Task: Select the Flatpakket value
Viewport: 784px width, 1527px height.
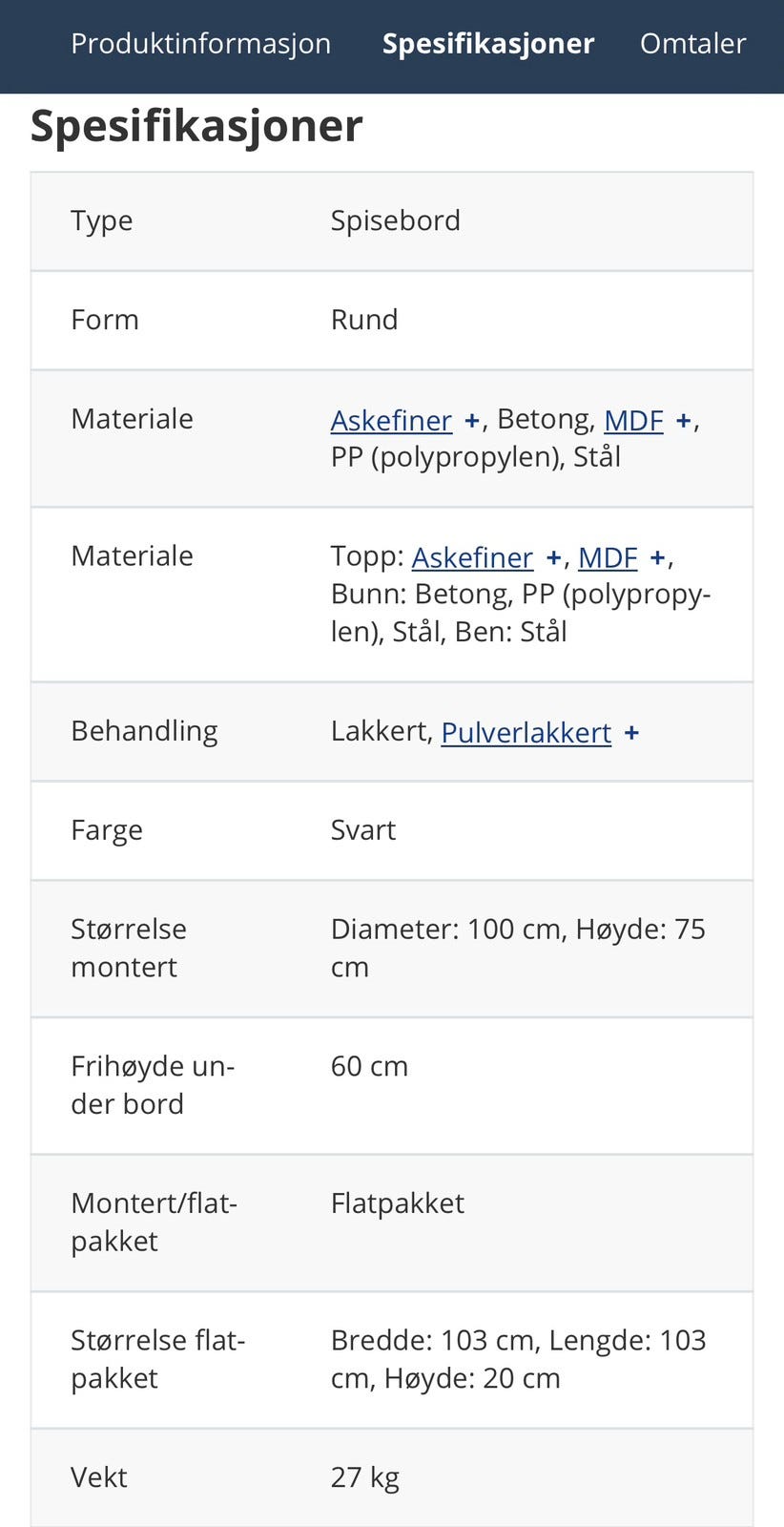Action: (x=398, y=1203)
